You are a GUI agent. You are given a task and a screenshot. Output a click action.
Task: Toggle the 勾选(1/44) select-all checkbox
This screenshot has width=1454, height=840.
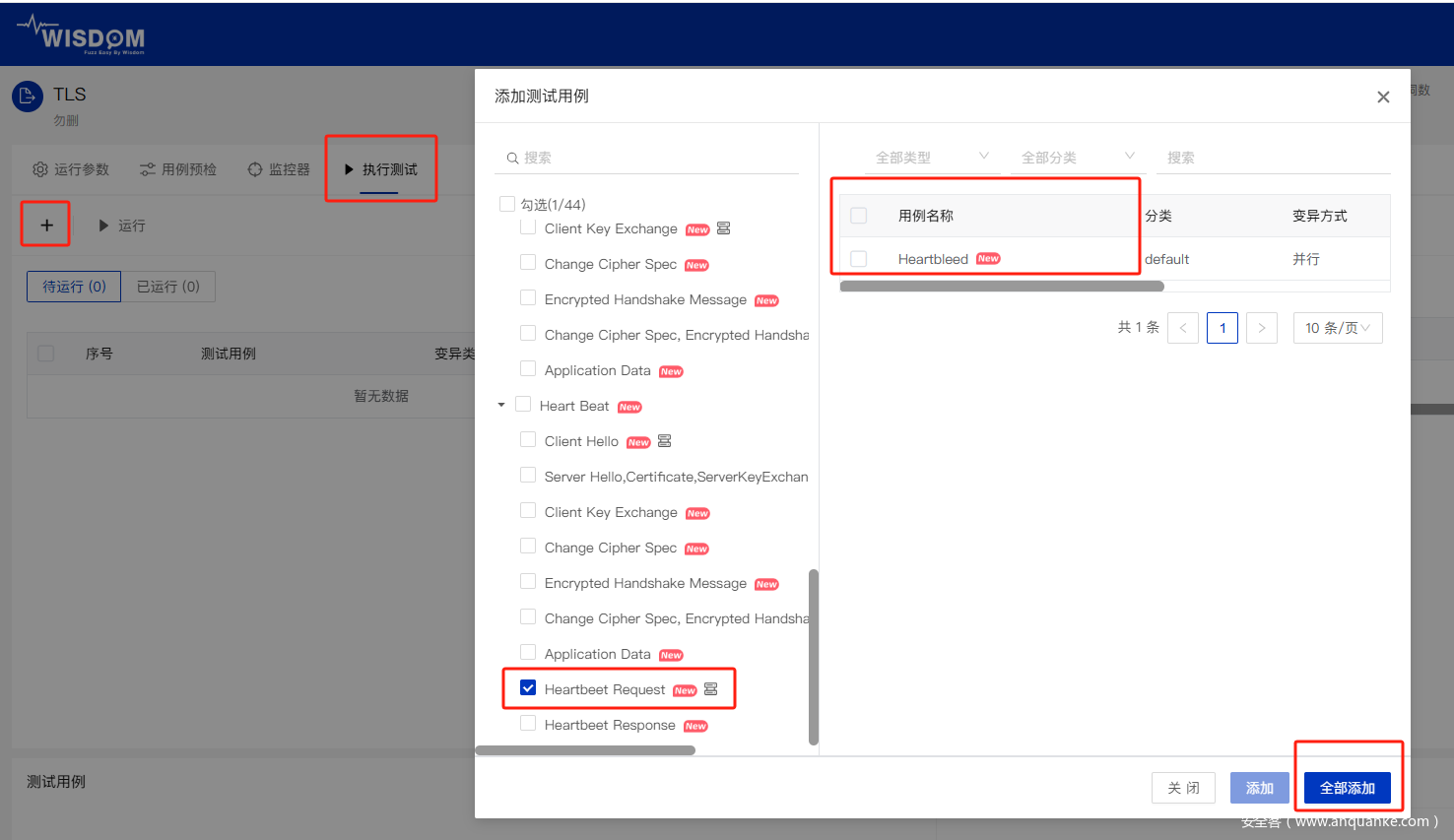coord(507,204)
